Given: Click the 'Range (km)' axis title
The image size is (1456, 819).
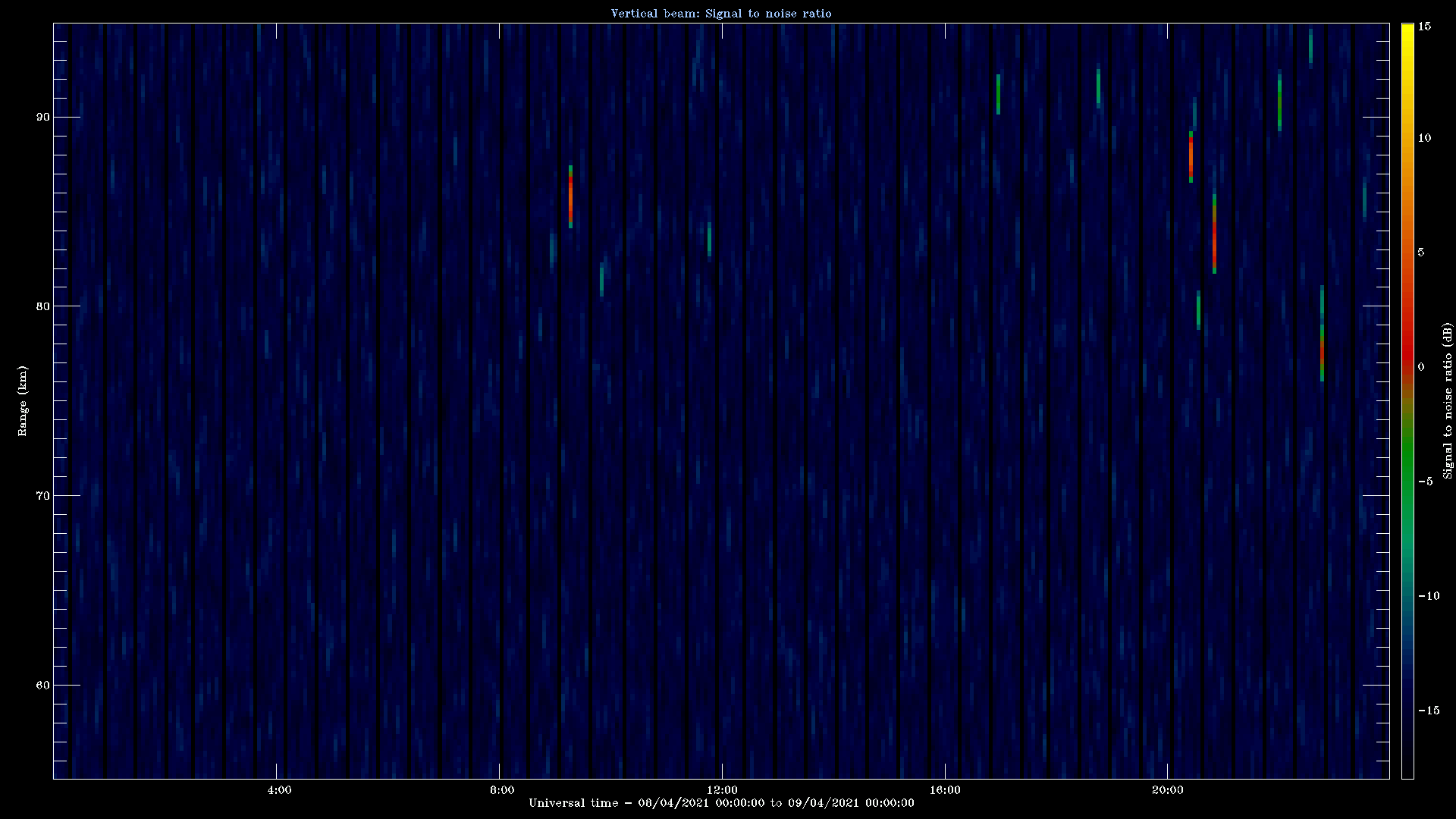Looking at the screenshot, I should [22, 401].
